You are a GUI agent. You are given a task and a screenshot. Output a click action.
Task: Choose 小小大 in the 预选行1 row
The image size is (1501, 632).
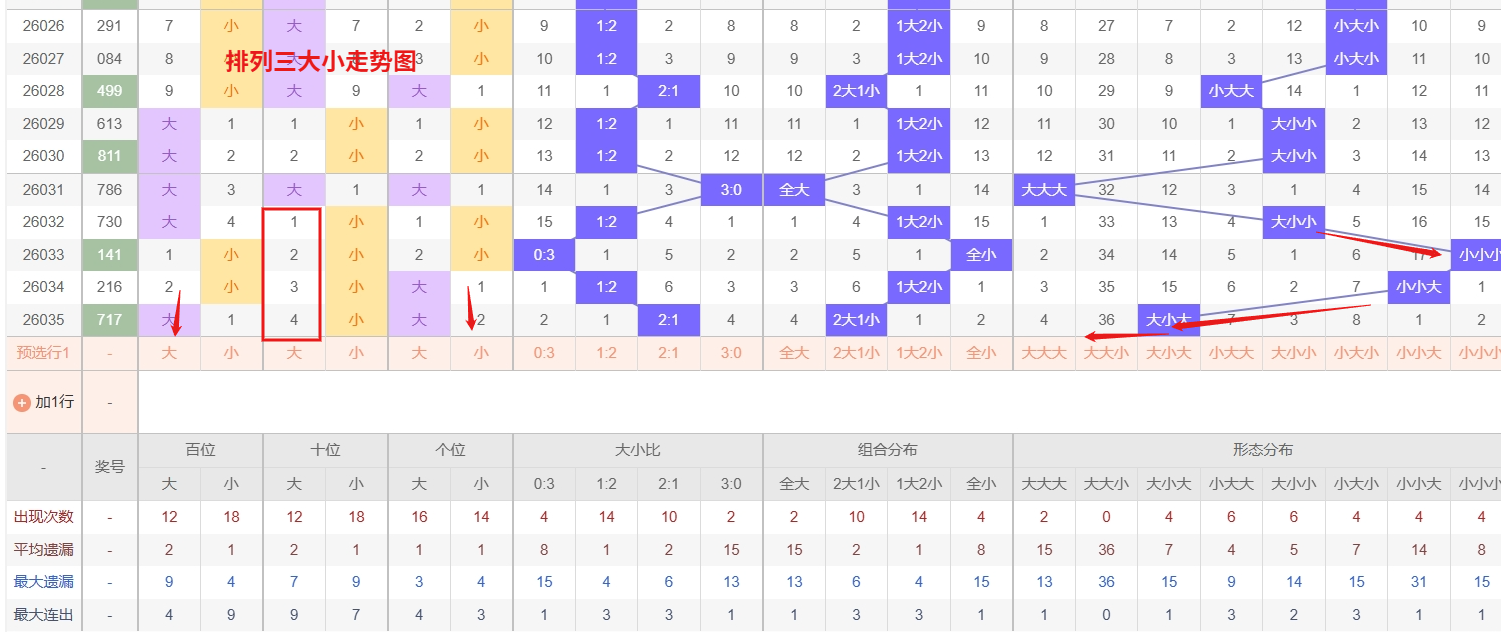(x=1419, y=353)
